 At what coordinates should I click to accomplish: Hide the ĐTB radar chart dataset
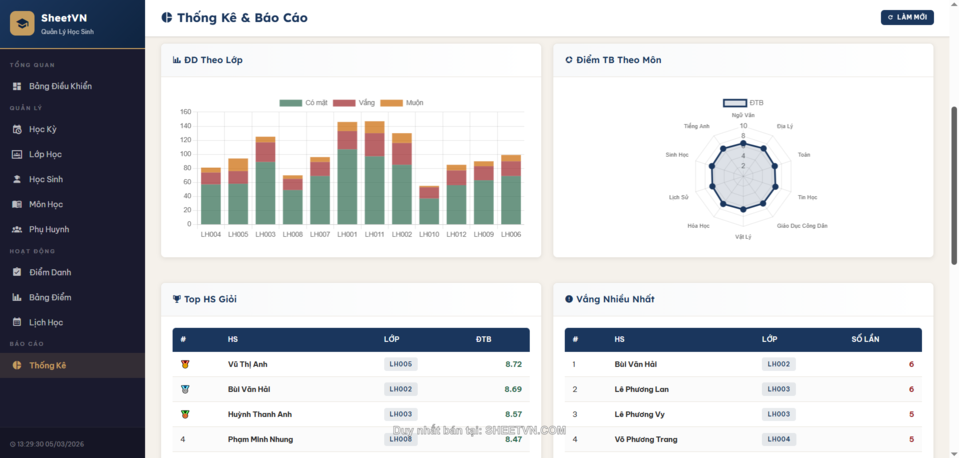pos(742,103)
